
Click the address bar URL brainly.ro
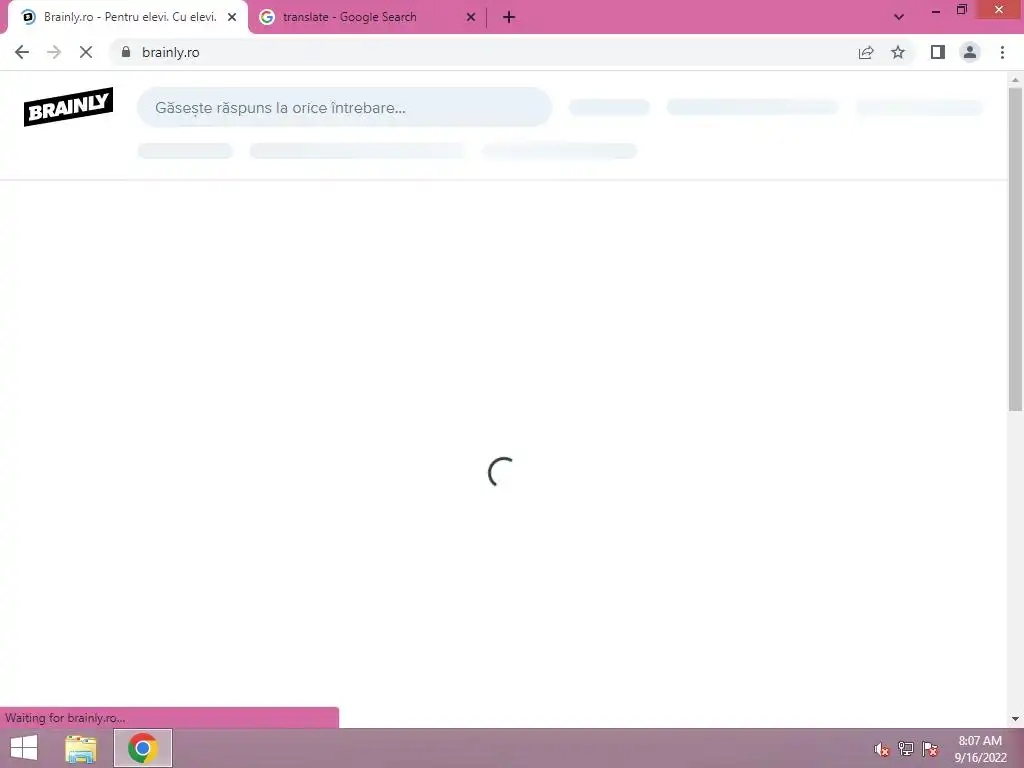click(170, 52)
